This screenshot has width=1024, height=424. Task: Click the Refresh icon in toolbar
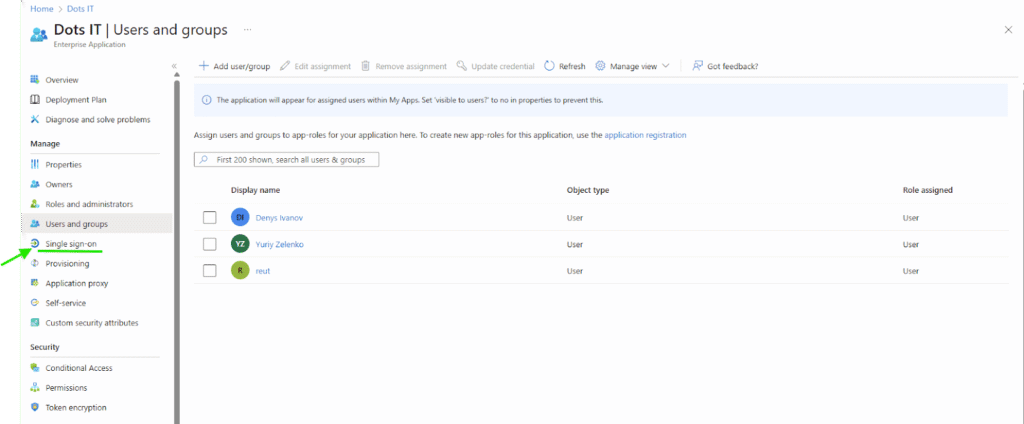(550, 66)
